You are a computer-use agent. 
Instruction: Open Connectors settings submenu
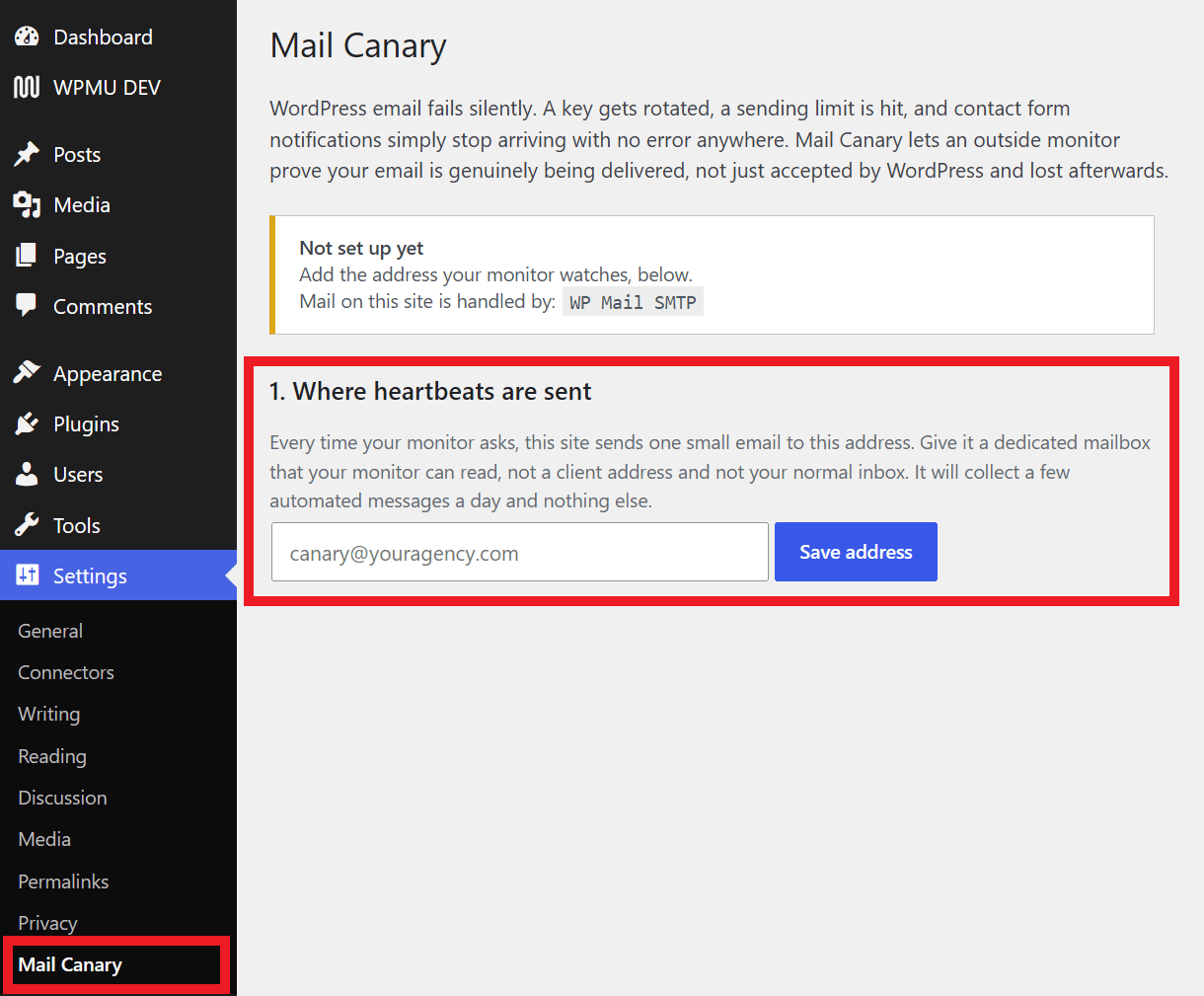point(66,672)
